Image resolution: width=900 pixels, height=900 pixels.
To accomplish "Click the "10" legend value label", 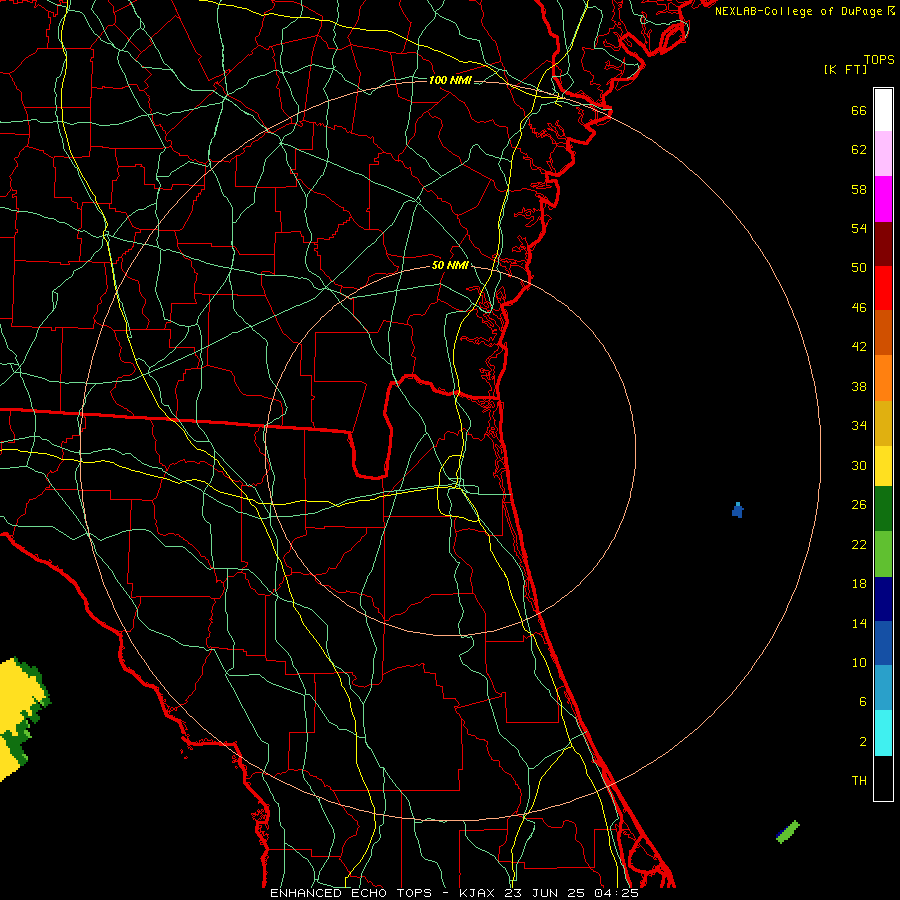I will (x=859, y=662).
